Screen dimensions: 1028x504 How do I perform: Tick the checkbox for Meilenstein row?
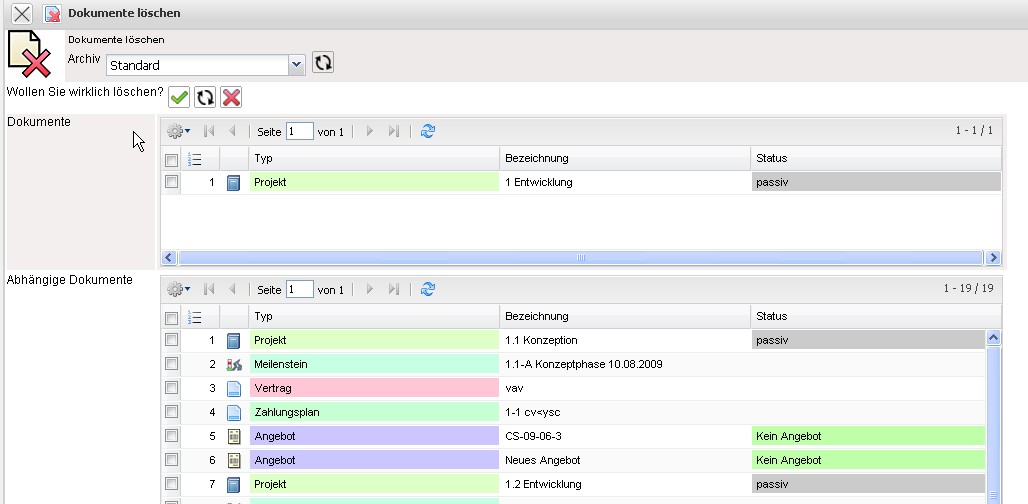click(x=171, y=364)
